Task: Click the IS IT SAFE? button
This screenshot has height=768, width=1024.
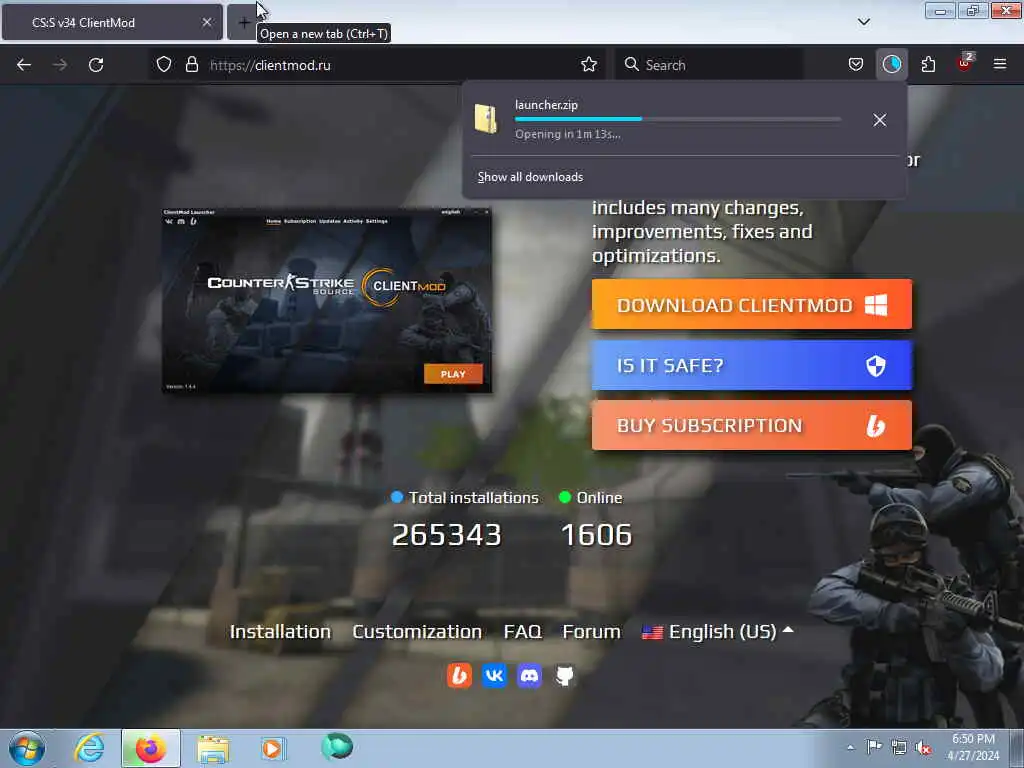Action: click(752, 365)
